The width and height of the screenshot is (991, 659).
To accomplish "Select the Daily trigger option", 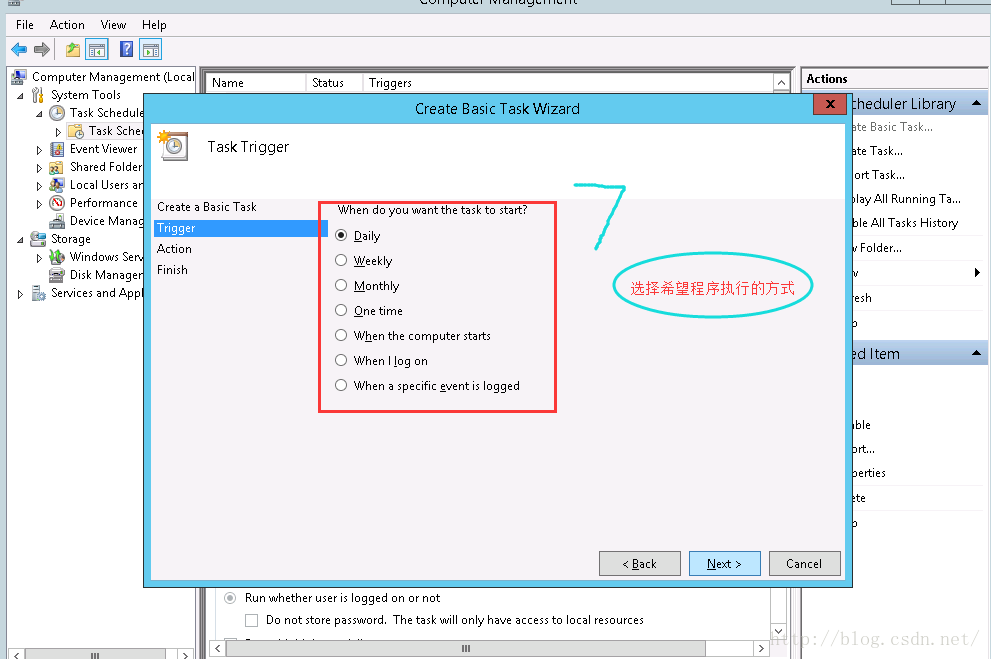I will [341, 235].
